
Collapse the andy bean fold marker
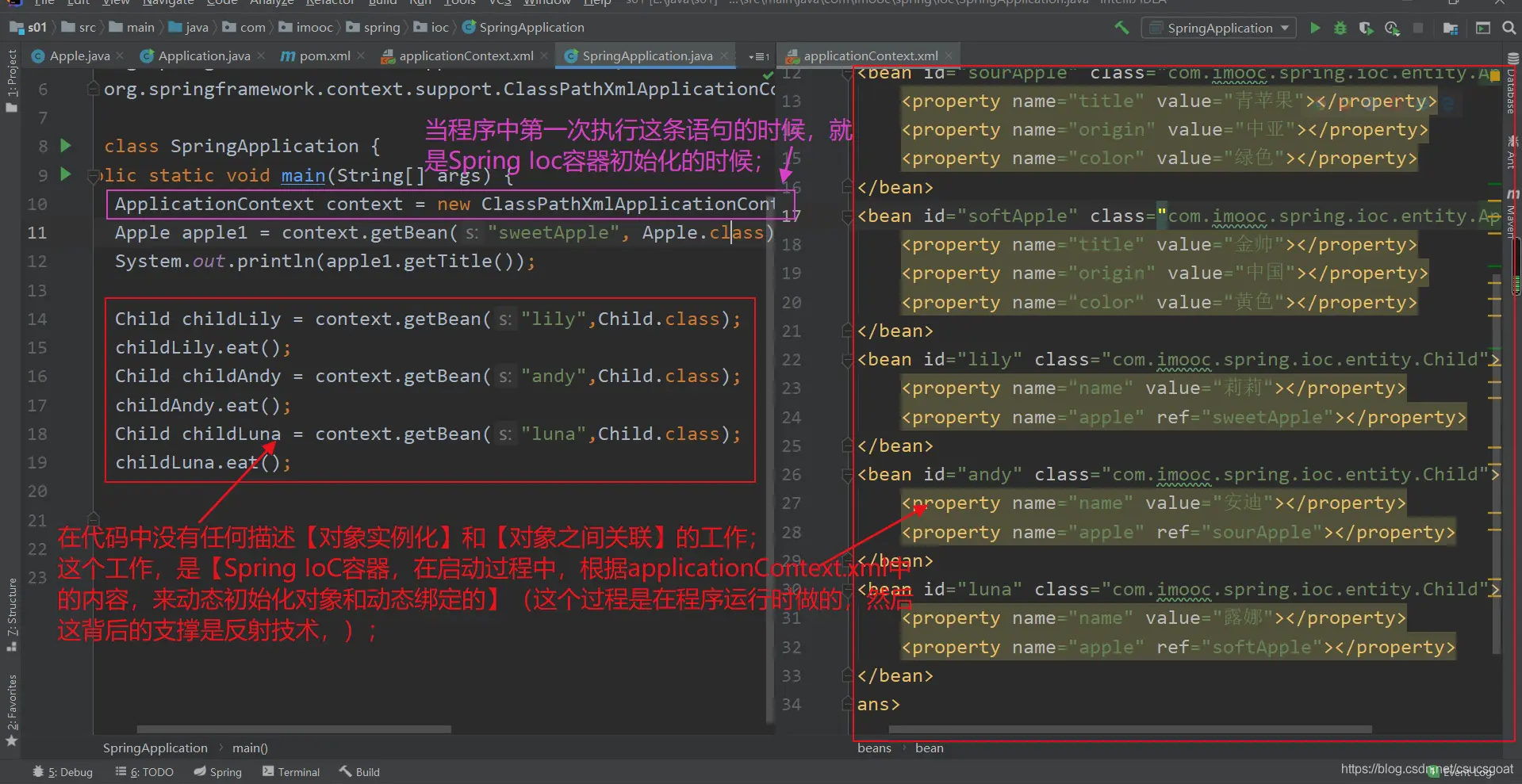[x=847, y=475]
